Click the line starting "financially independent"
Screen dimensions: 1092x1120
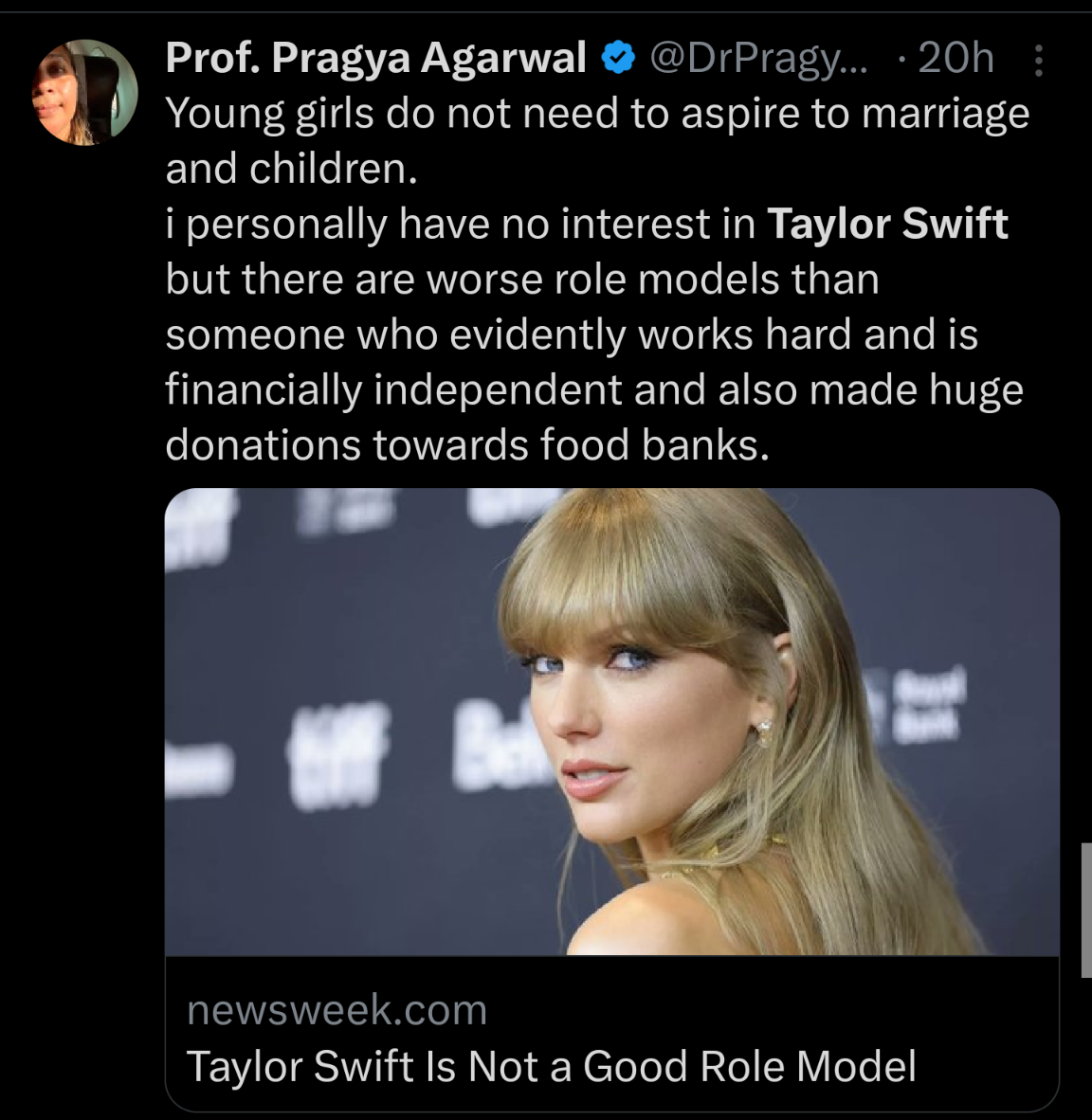(593, 390)
